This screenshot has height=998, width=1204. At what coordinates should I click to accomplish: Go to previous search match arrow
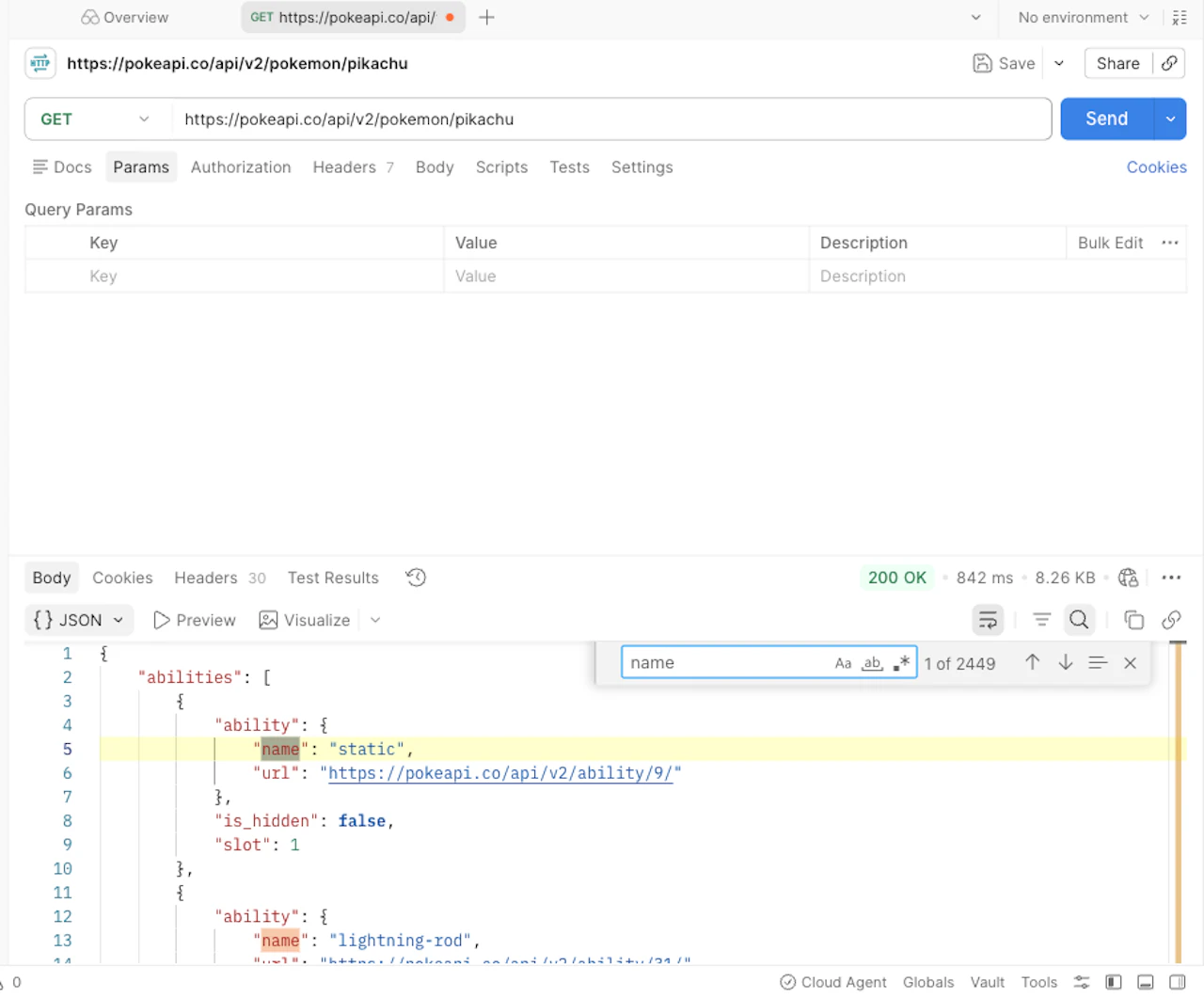pyautogui.click(x=1032, y=662)
